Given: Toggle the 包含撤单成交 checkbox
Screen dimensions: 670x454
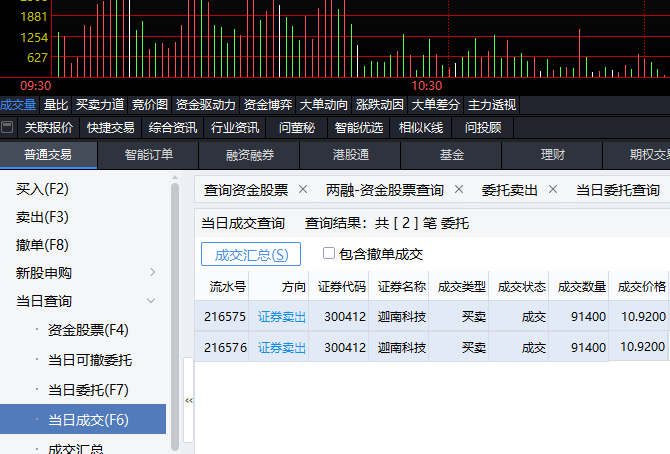Looking at the screenshot, I should point(329,253).
